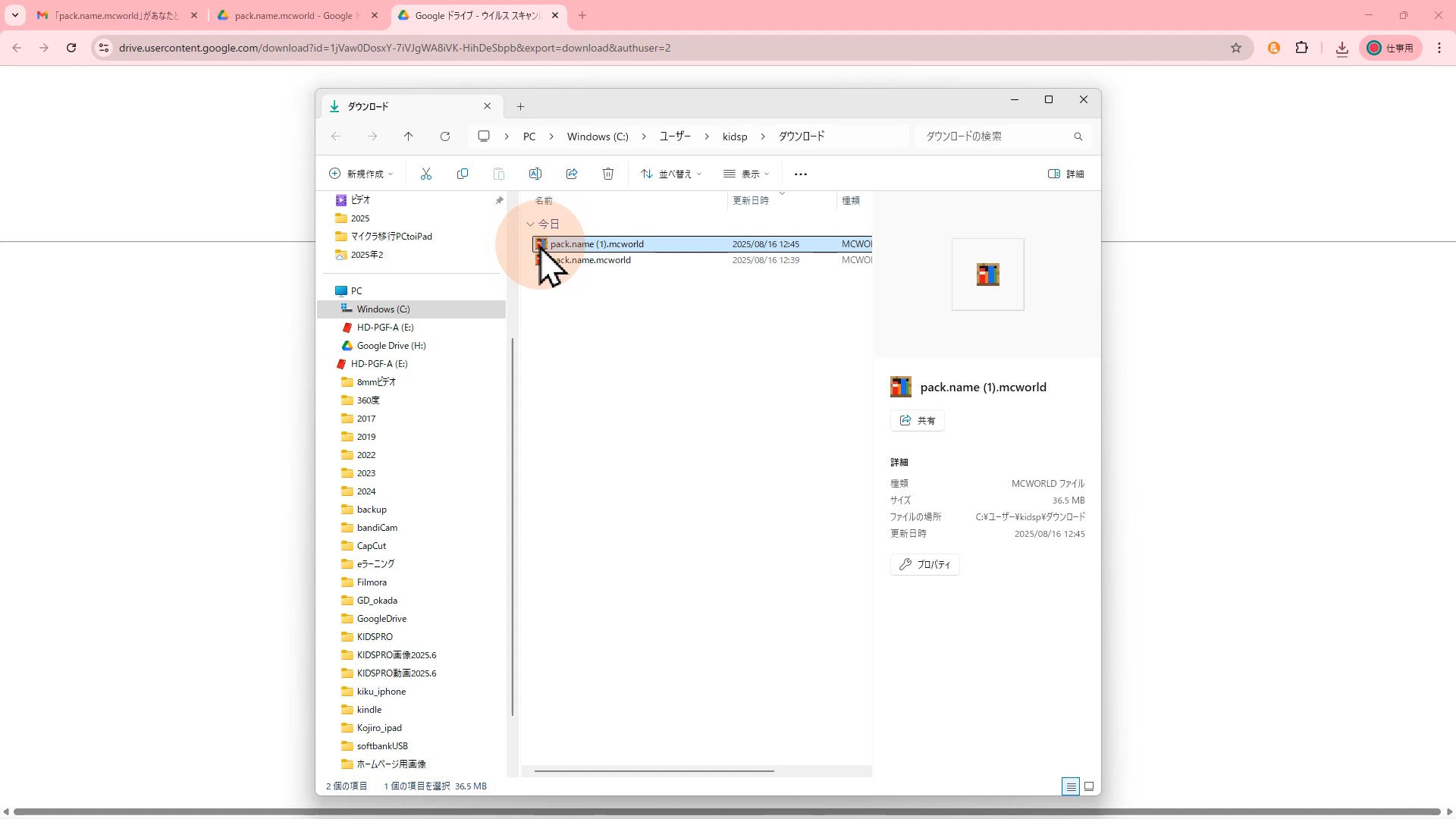Click the Copy icon in Explorer toolbar
Screen dimensions: 1456x819
(x=463, y=174)
